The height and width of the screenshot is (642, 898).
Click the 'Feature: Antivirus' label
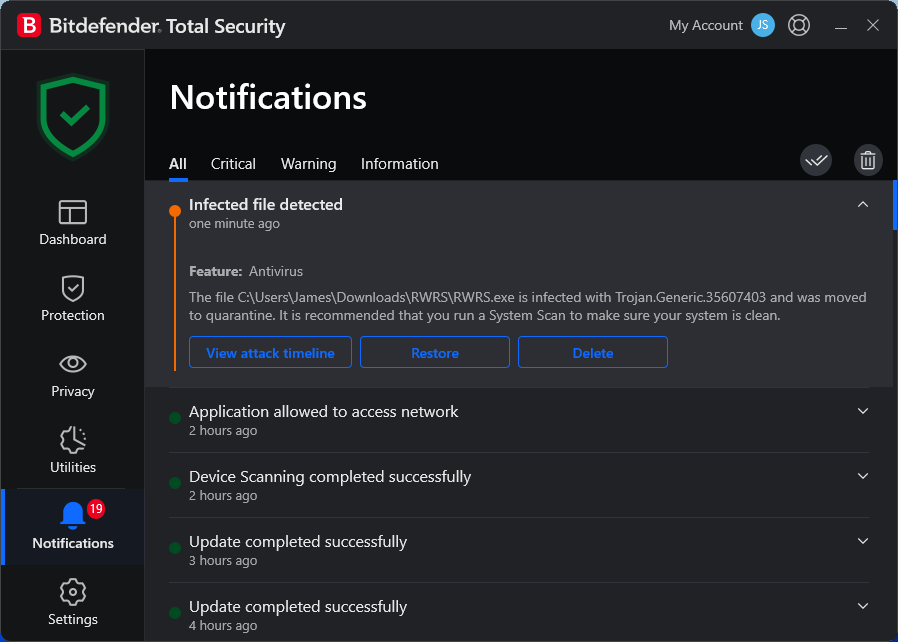[246, 271]
